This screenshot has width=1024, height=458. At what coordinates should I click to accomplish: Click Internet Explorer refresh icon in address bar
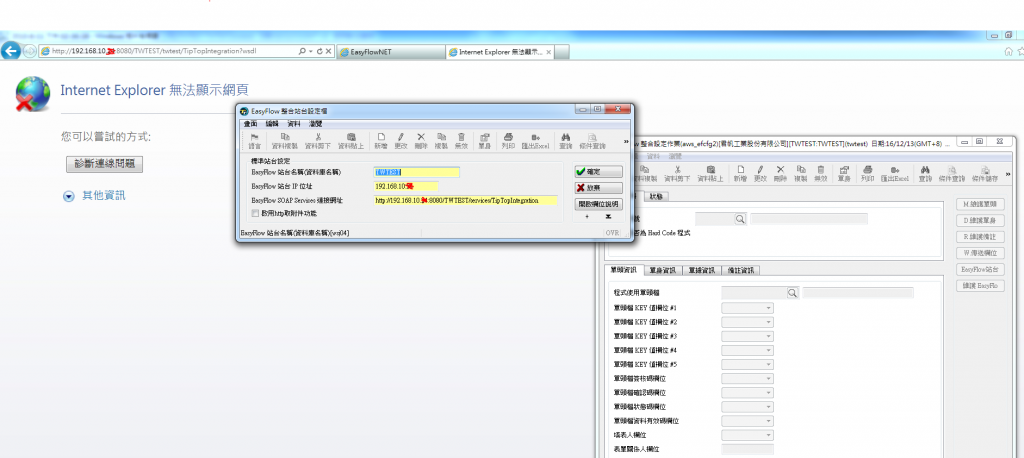tap(319, 51)
